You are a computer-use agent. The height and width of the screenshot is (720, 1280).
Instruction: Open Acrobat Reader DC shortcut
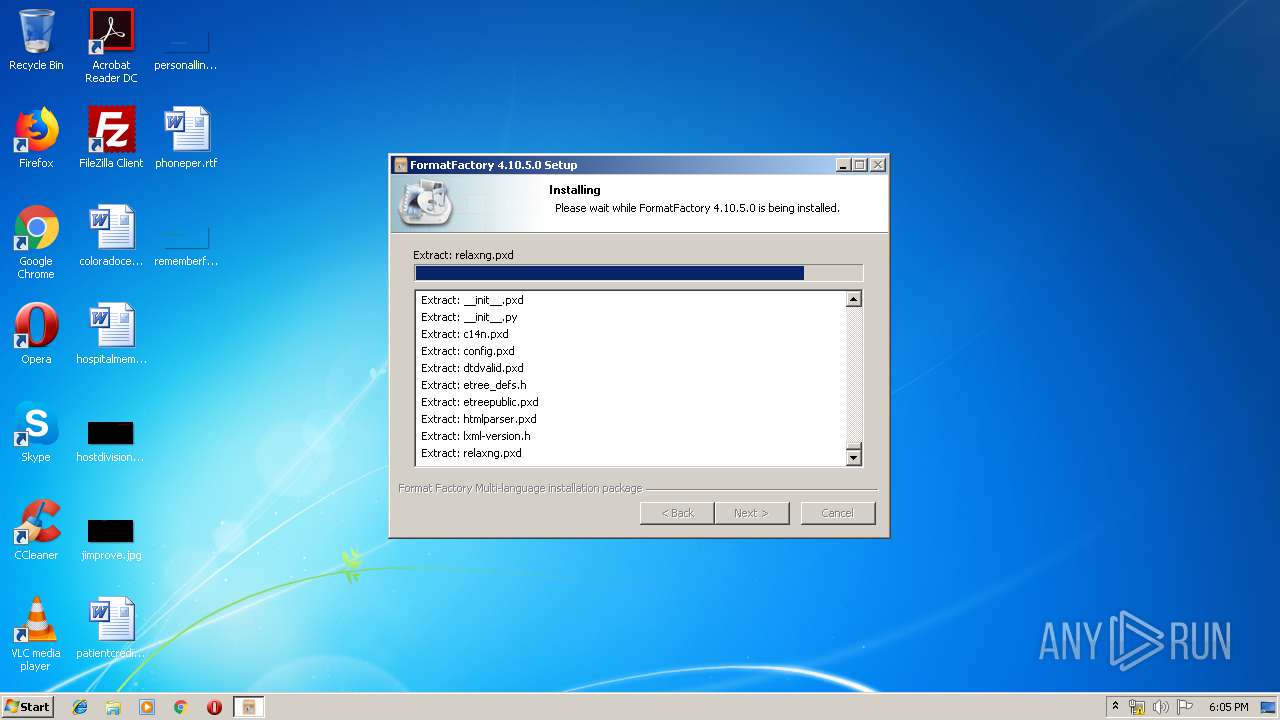click(111, 46)
